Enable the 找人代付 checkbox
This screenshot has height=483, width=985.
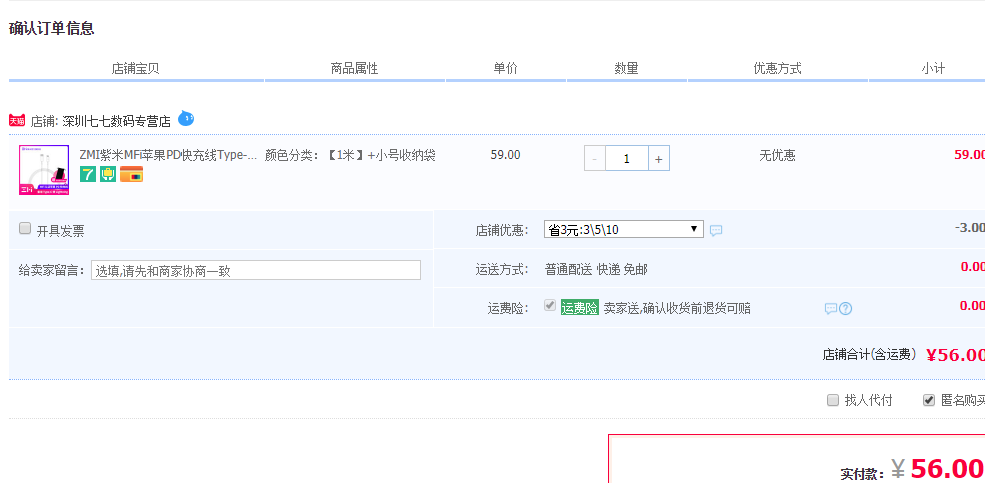833,400
